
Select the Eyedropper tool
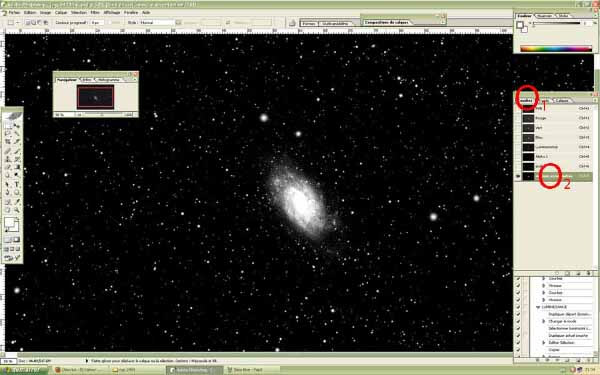click(16, 202)
